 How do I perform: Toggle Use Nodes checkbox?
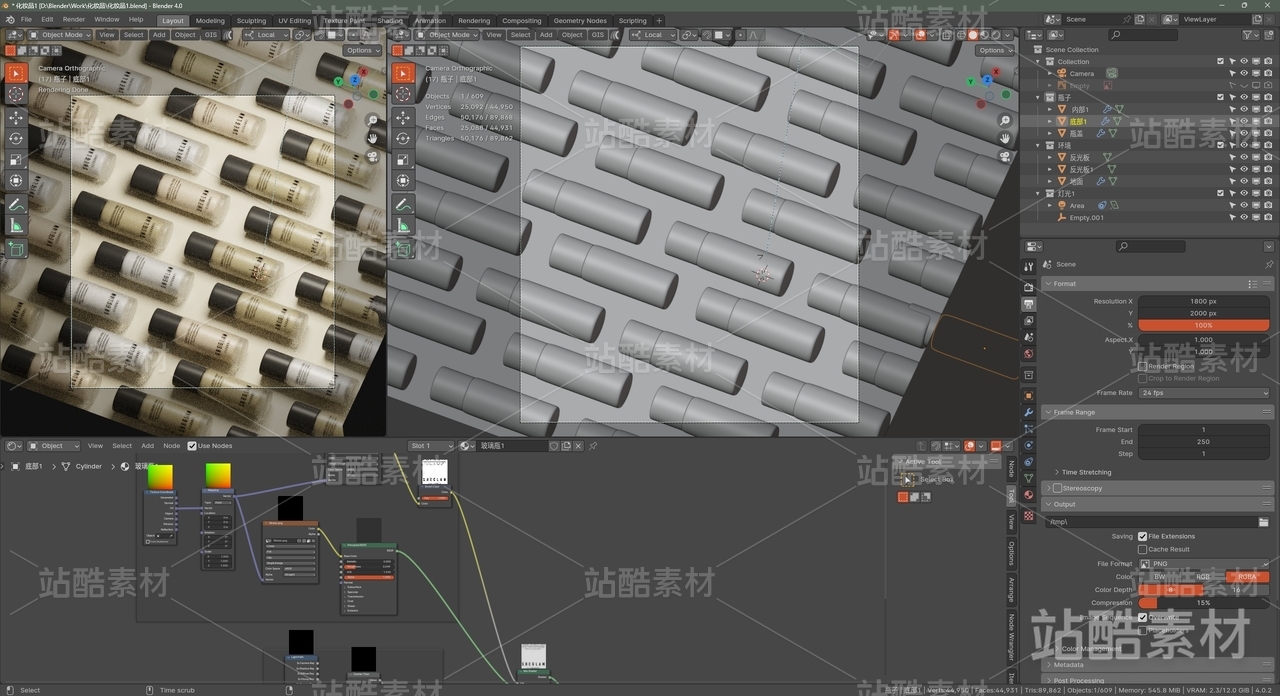pyautogui.click(x=192, y=446)
